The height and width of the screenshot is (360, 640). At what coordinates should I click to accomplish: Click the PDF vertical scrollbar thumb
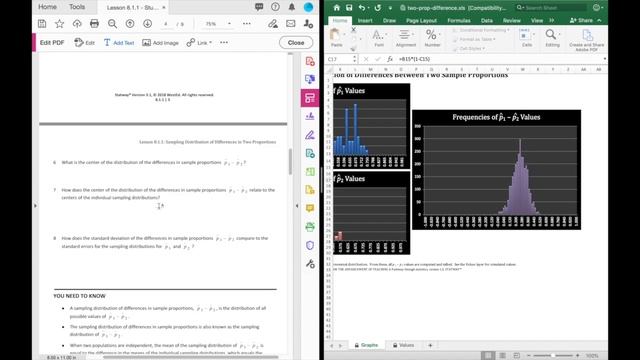point(290,162)
